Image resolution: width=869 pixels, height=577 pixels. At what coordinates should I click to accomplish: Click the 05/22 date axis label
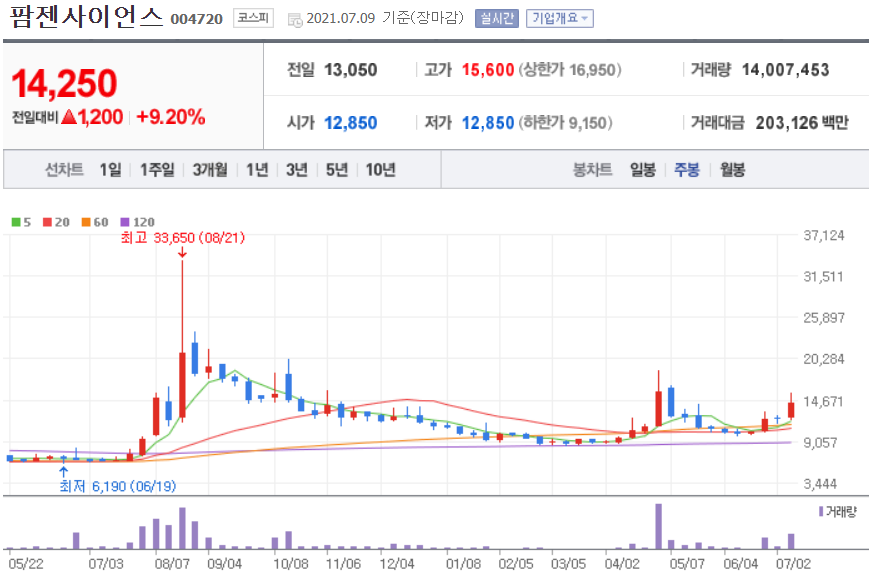pyautogui.click(x=25, y=564)
